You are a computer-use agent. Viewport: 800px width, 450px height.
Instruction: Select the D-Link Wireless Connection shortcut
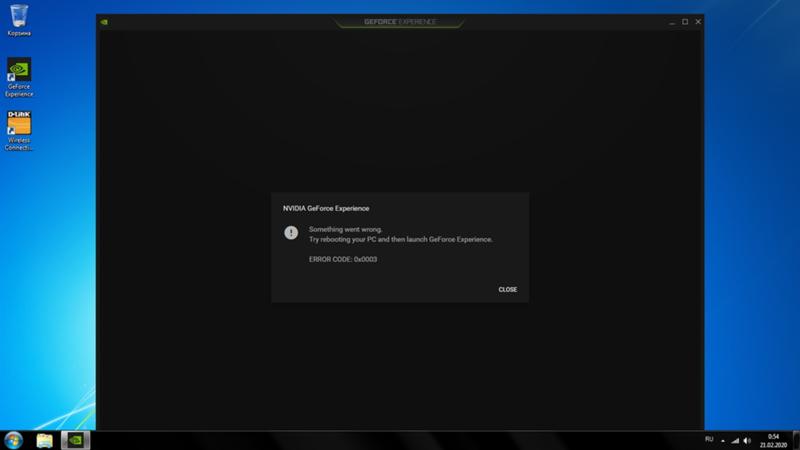click(19, 129)
